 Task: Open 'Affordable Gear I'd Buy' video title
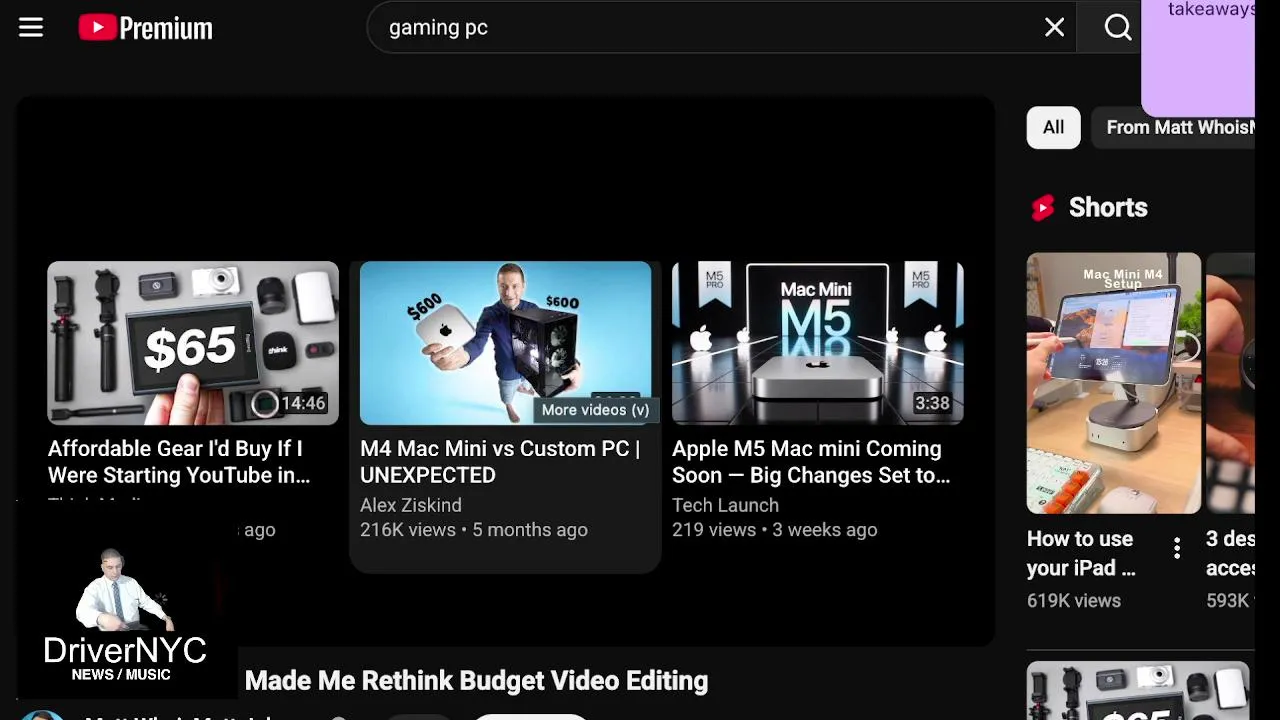180,462
